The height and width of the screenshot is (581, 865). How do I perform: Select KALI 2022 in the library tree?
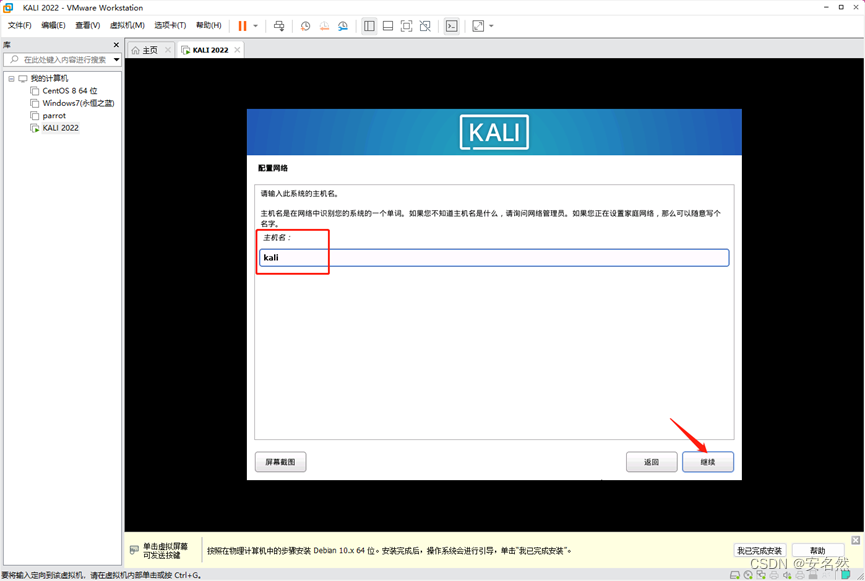click(60, 128)
